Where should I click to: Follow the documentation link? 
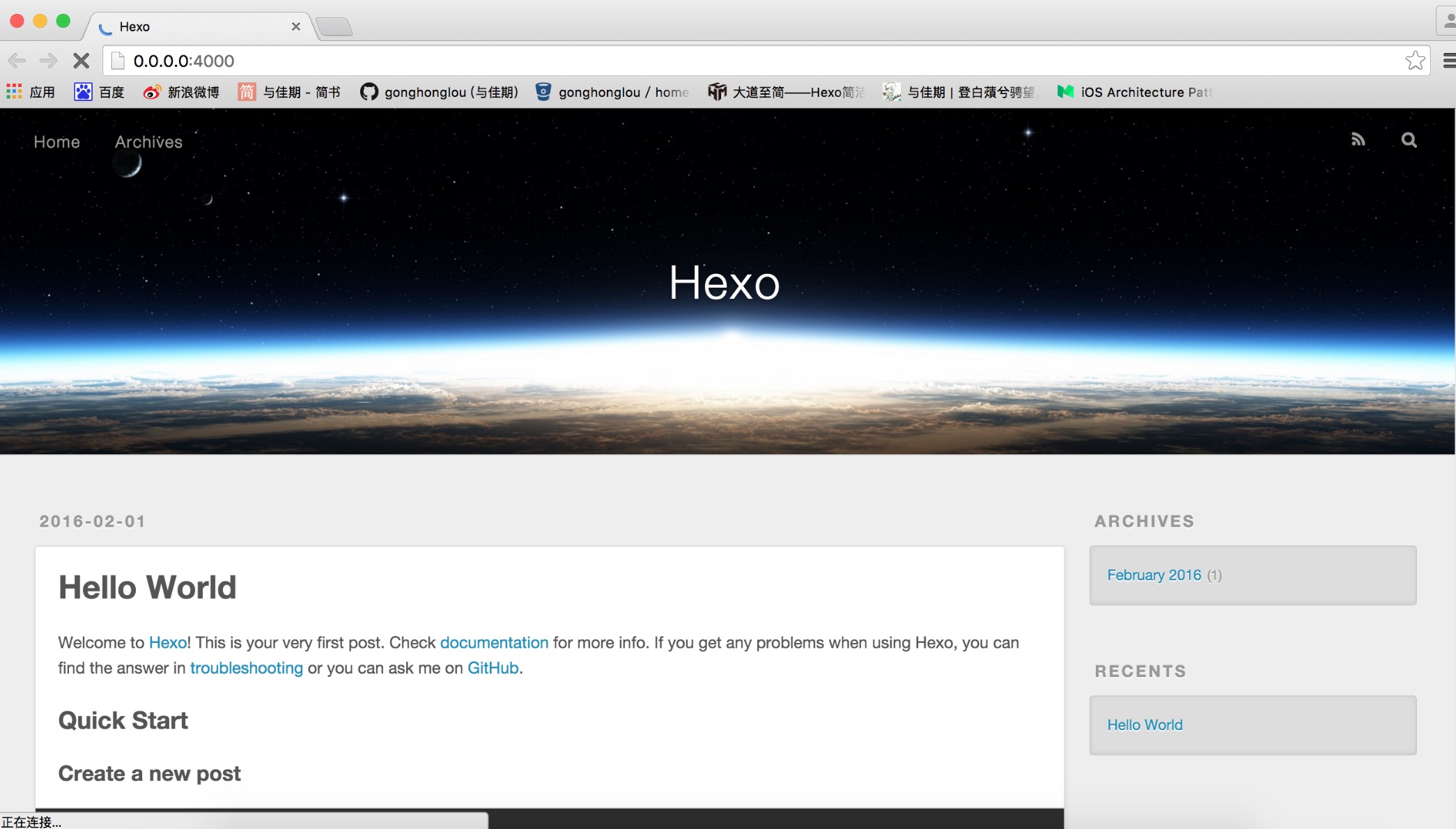(x=494, y=642)
